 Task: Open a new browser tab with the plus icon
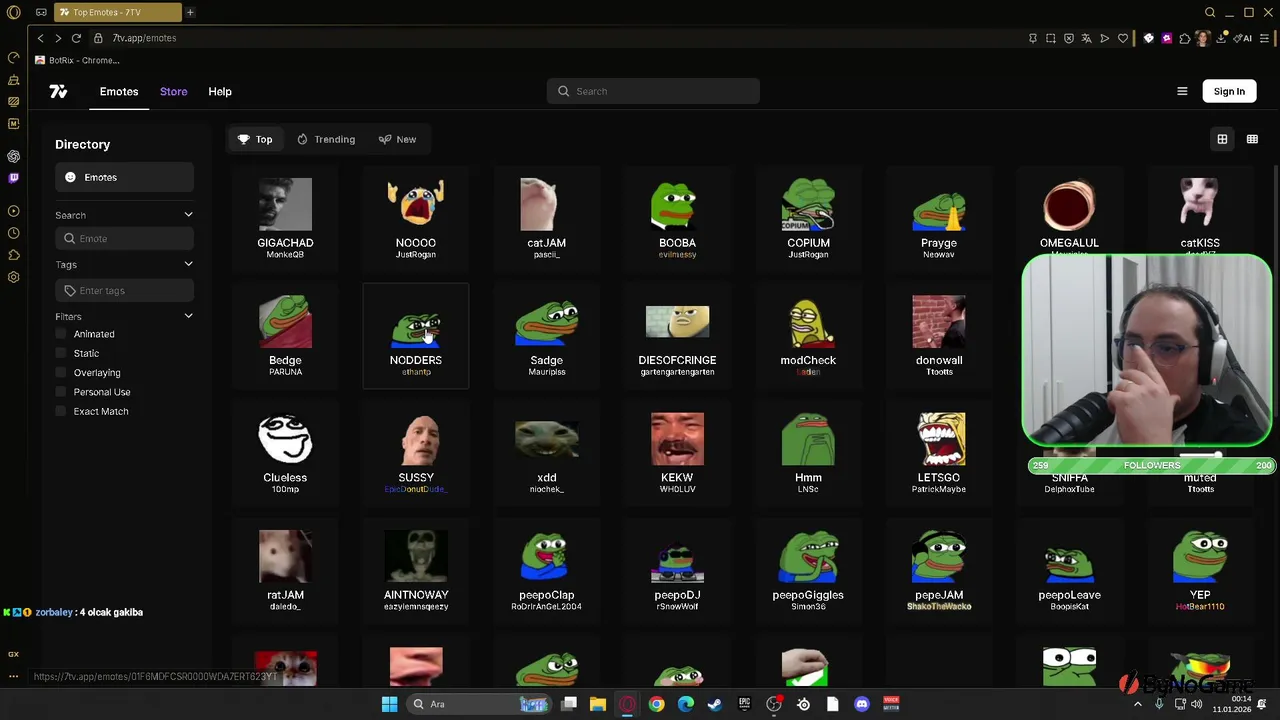[x=190, y=12]
